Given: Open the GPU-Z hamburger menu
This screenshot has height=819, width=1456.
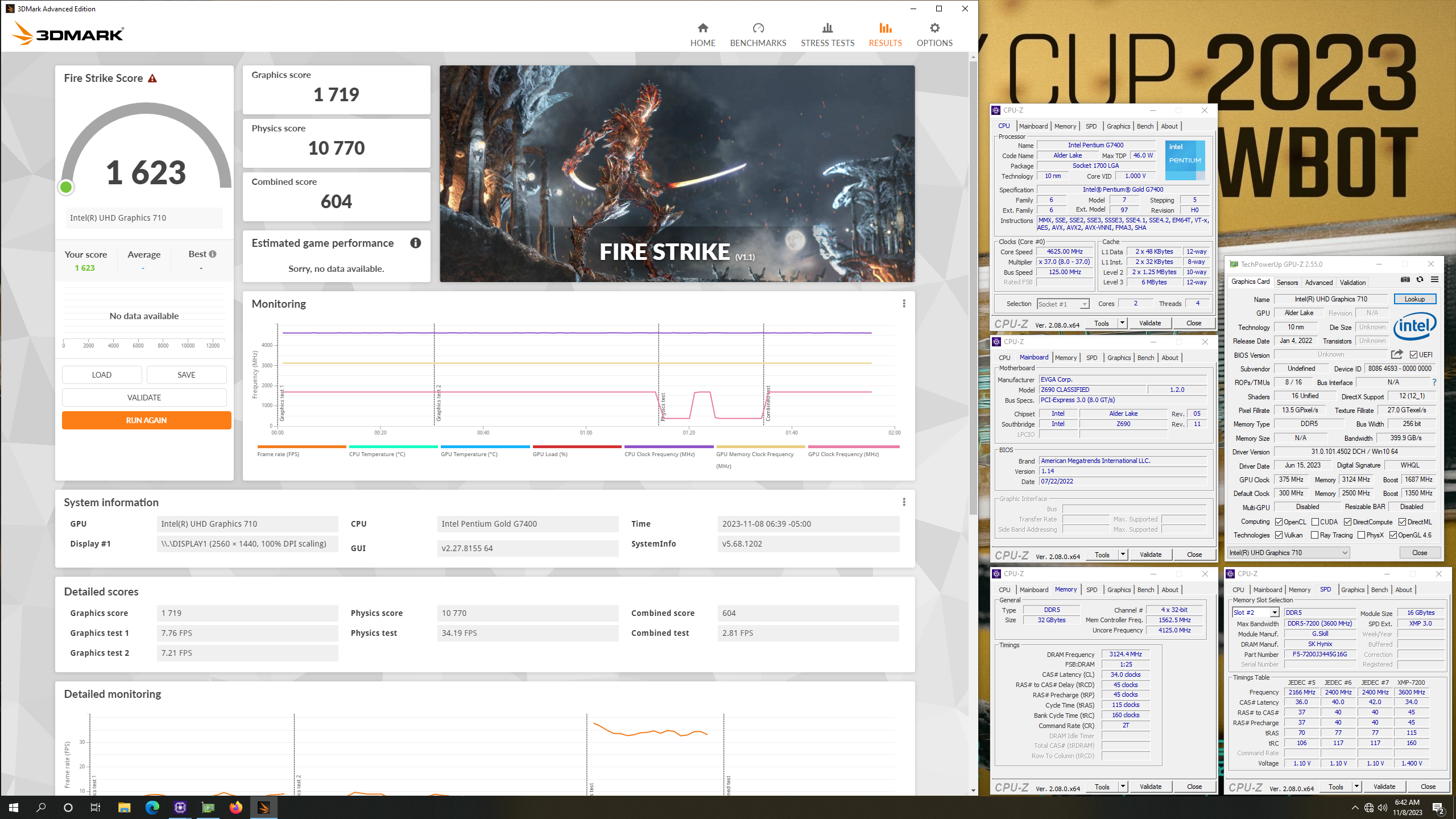Looking at the screenshot, I should [x=1434, y=279].
